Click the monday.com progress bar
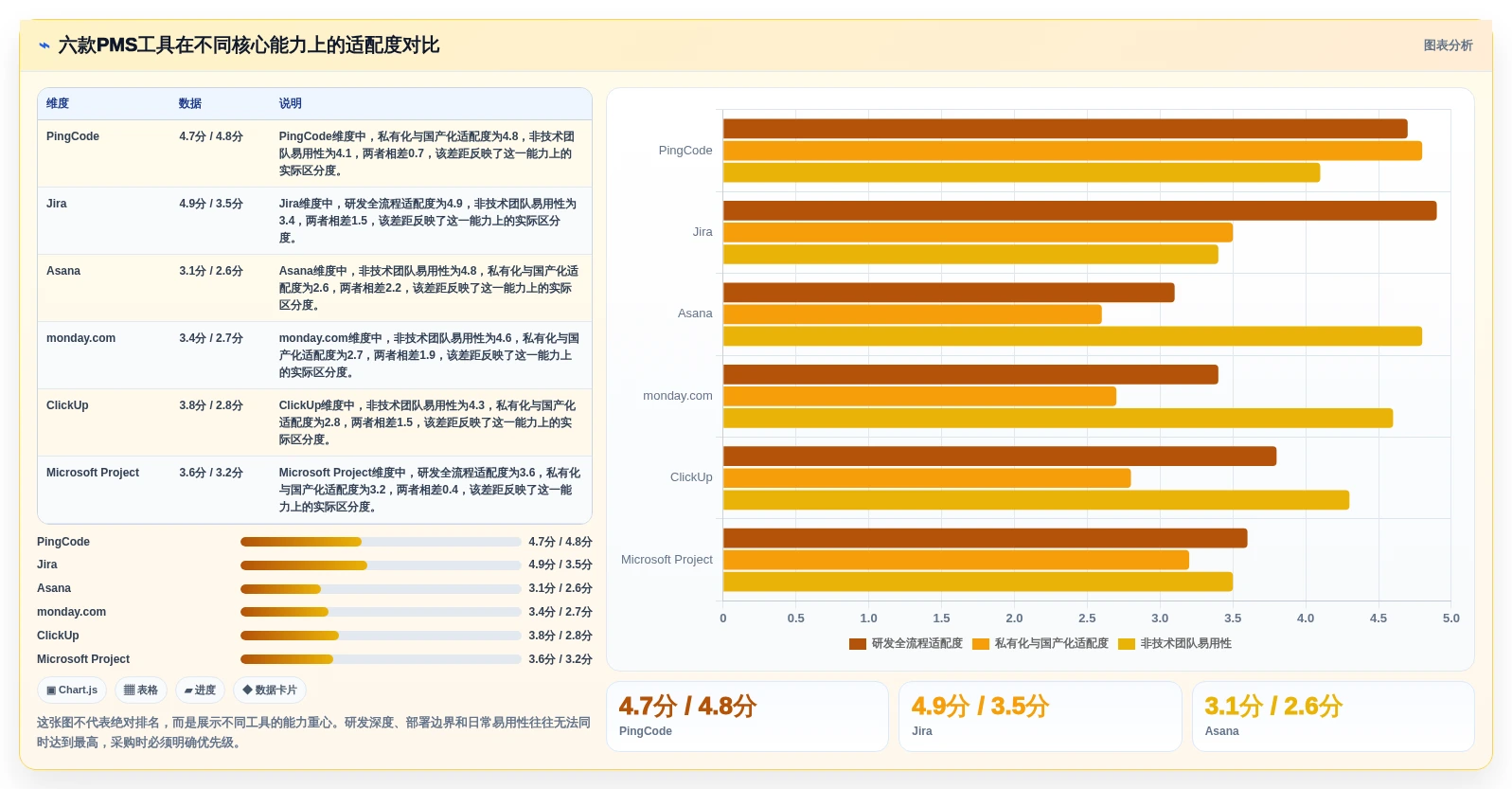The height and width of the screenshot is (789, 1512). [381, 612]
